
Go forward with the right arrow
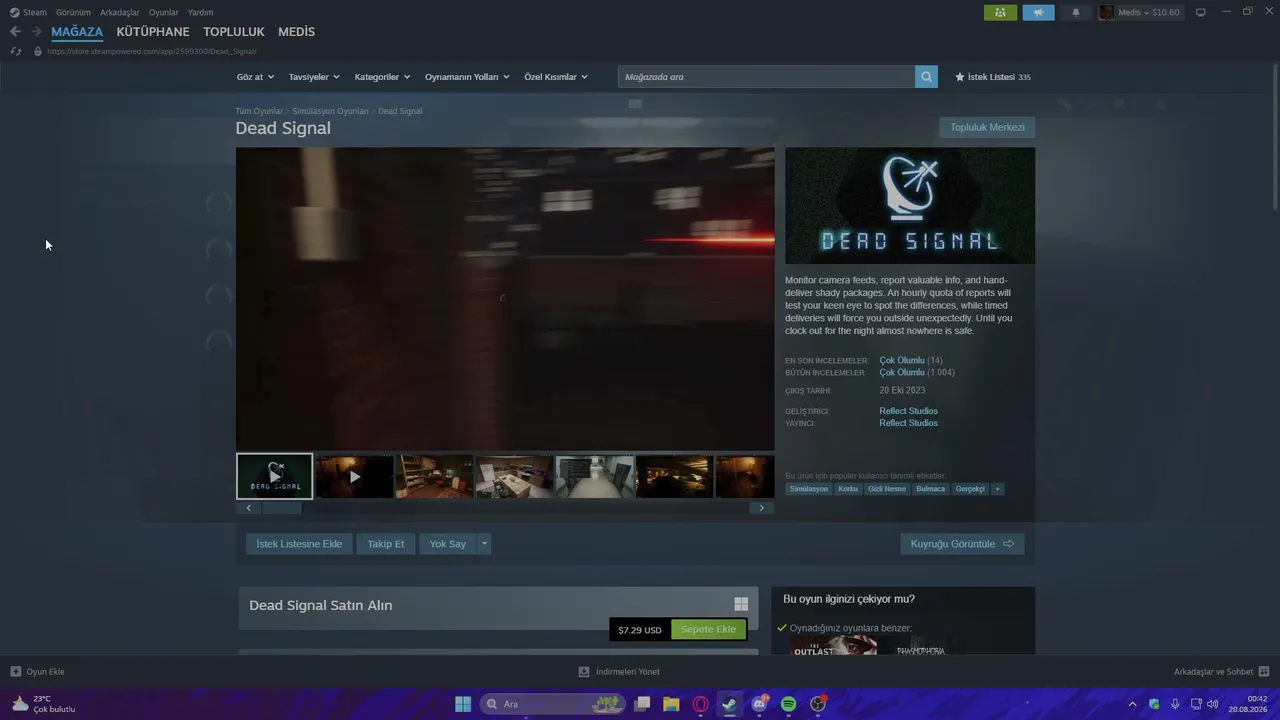click(37, 32)
